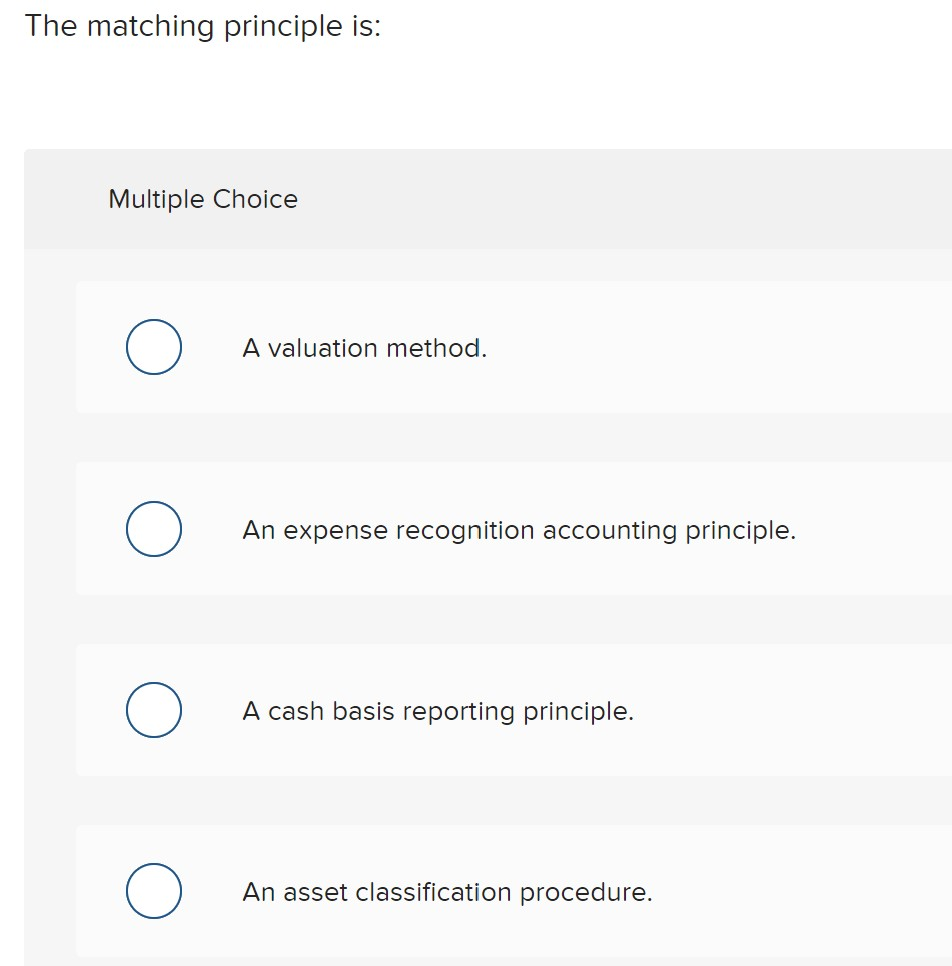Viewport: 952px width, 966px height.
Task: Click the fourth answer option row
Action: (500, 891)
